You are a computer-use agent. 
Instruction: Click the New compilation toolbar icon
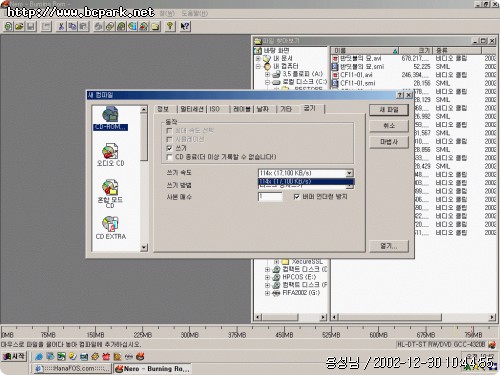click(8, 26)
